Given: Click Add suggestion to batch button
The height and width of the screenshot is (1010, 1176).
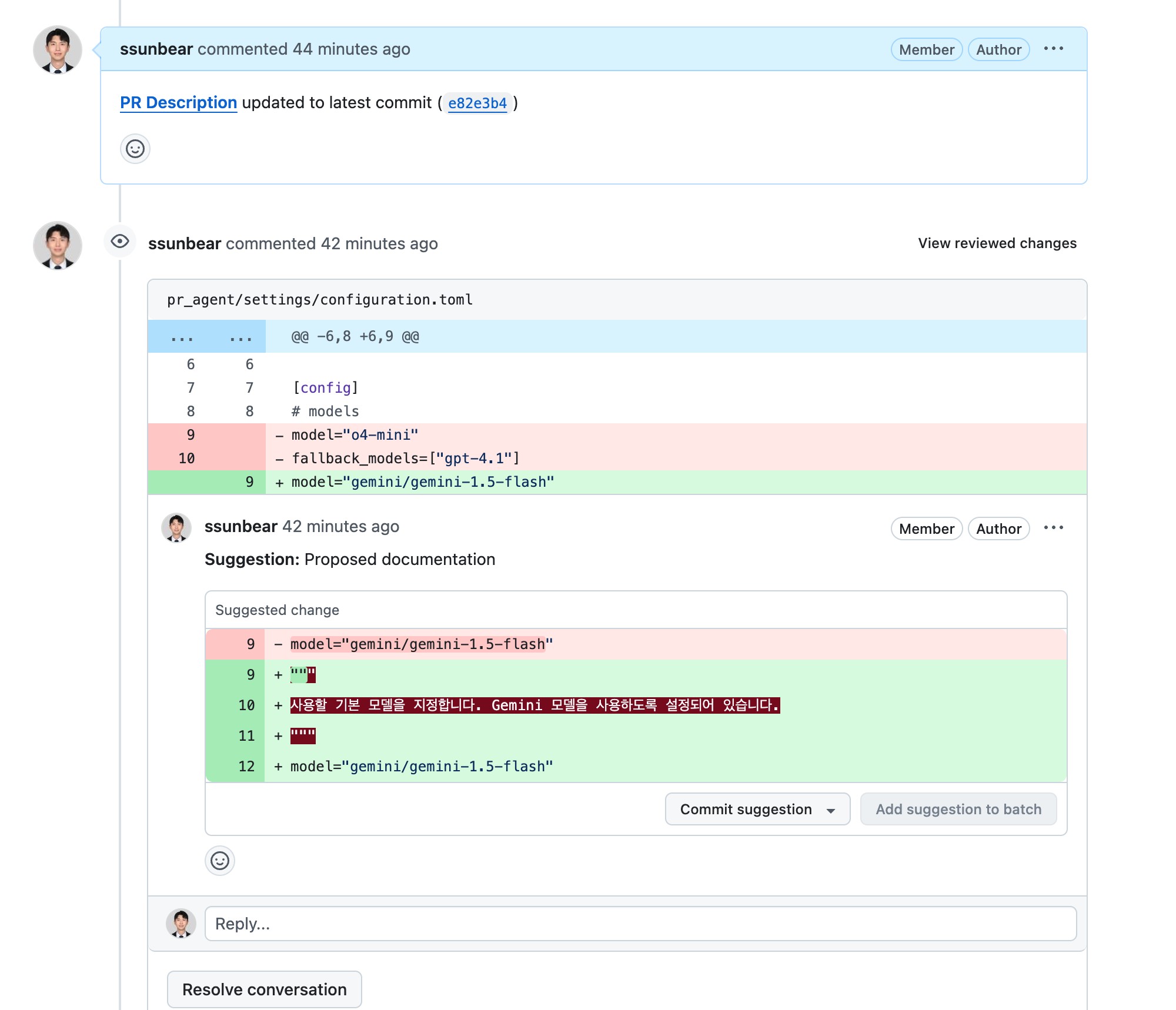Looking at the screenshot, I should coord(958,809).
